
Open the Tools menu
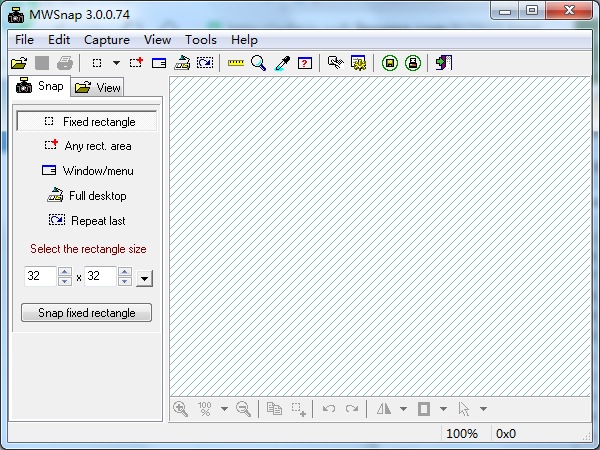coord(201,40)
